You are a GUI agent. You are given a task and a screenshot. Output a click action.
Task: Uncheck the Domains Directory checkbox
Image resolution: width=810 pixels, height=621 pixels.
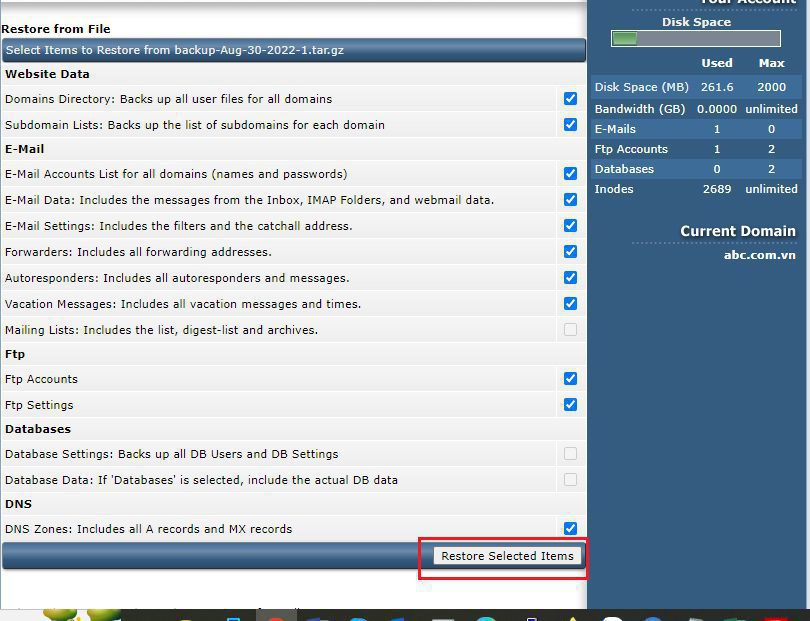(x=570, y=99)
